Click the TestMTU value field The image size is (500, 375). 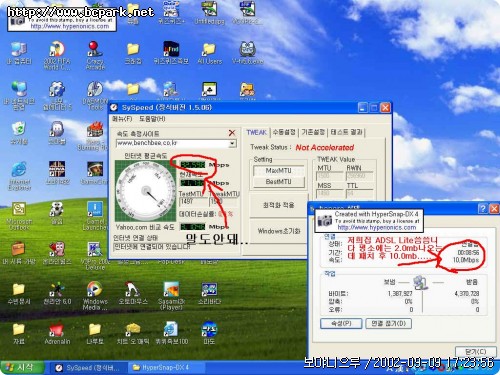pos(193,202)
